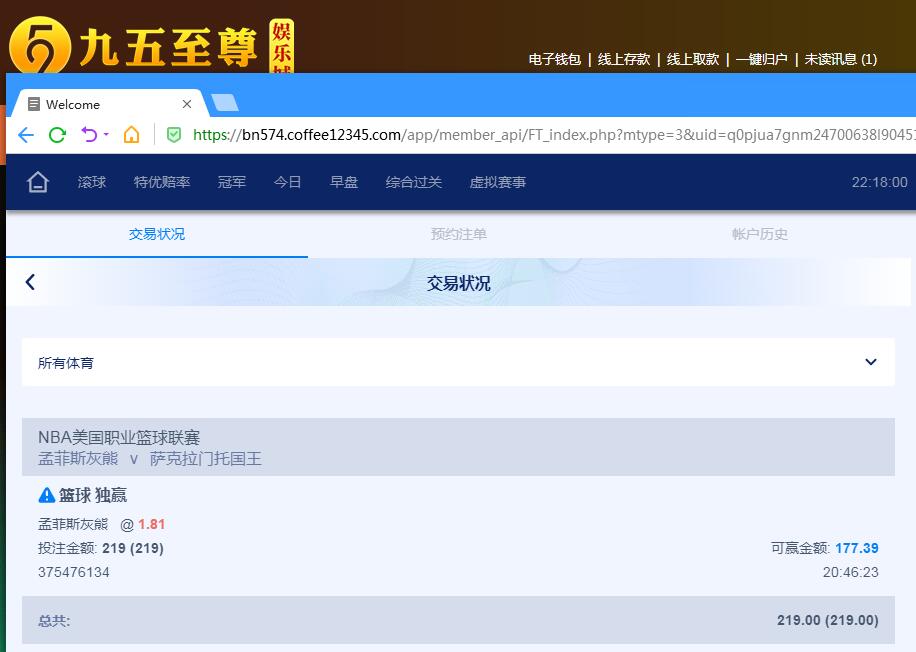Click 投注金额: 219 (219) text
Viewport: 916px width, 652px height.
coord(100,548)
